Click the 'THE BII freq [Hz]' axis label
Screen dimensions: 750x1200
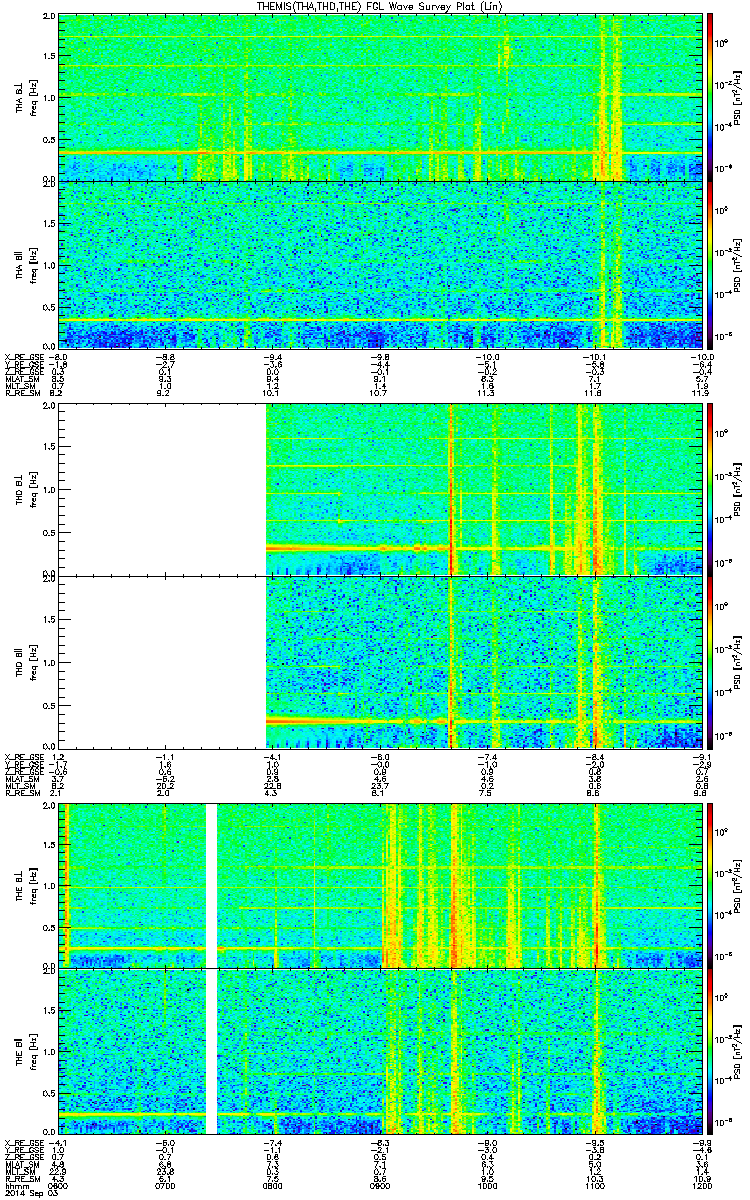coord(27,1051)
